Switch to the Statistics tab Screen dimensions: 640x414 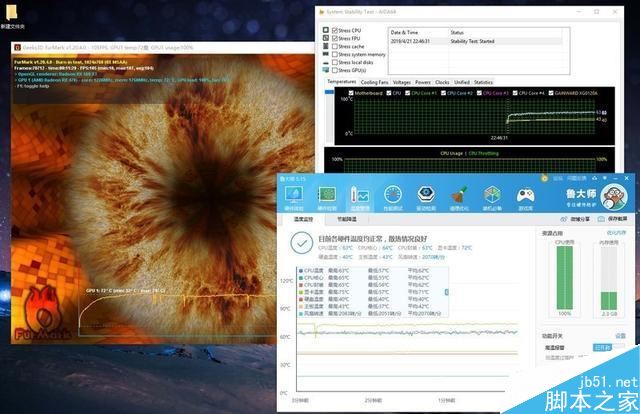[484, 82]
